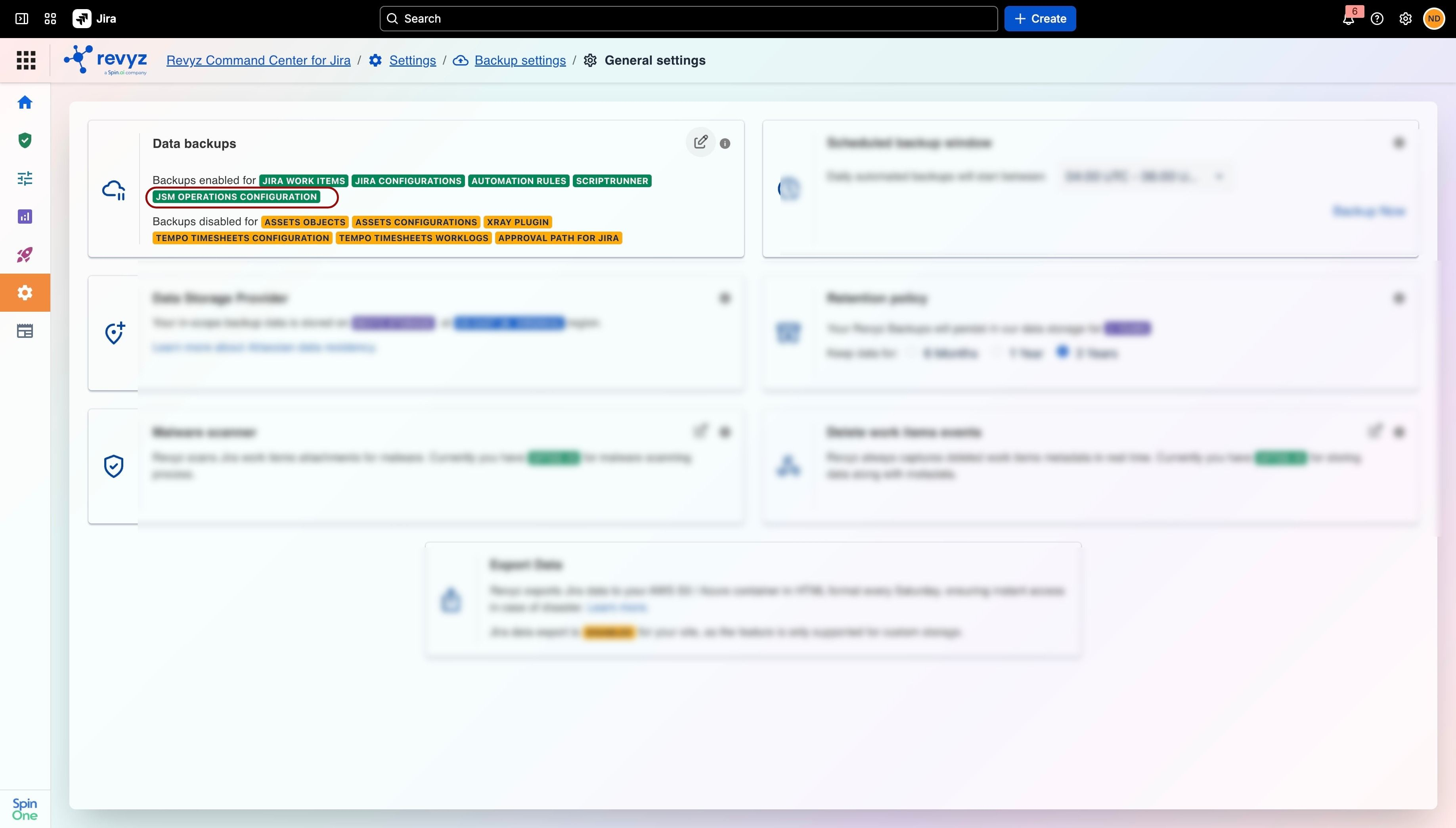Click the TEMPO TIMESHEETS CONFIGURATION tag
The height and width of the screenshot is (828, 1456).
click(243, 238)
